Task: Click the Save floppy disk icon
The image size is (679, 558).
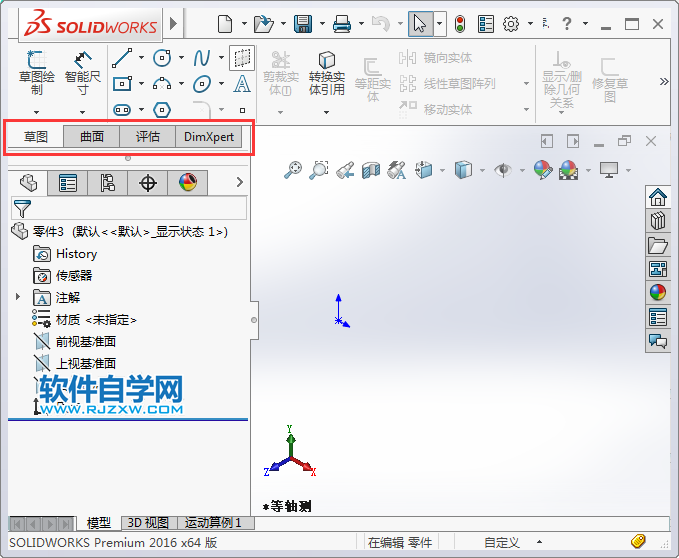Action: pos(303,23)
